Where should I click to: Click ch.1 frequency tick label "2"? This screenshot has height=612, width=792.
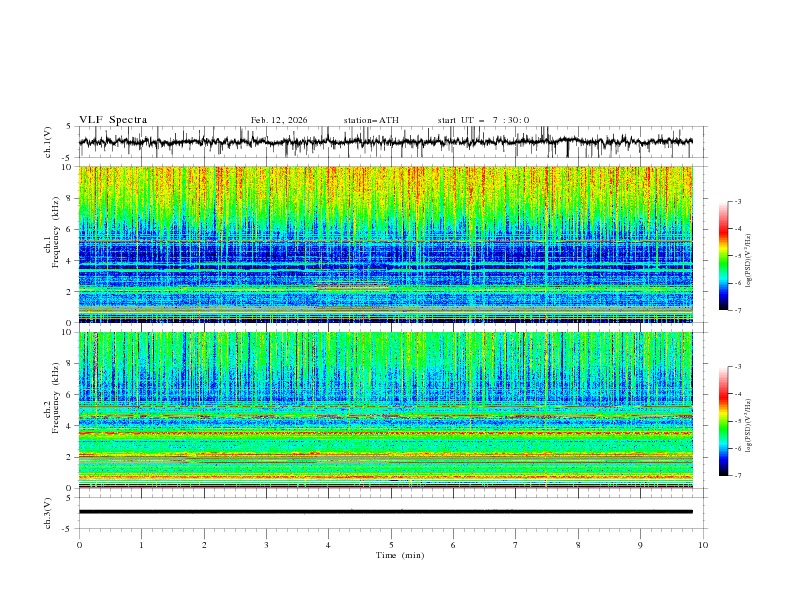[x=70, y=291]
